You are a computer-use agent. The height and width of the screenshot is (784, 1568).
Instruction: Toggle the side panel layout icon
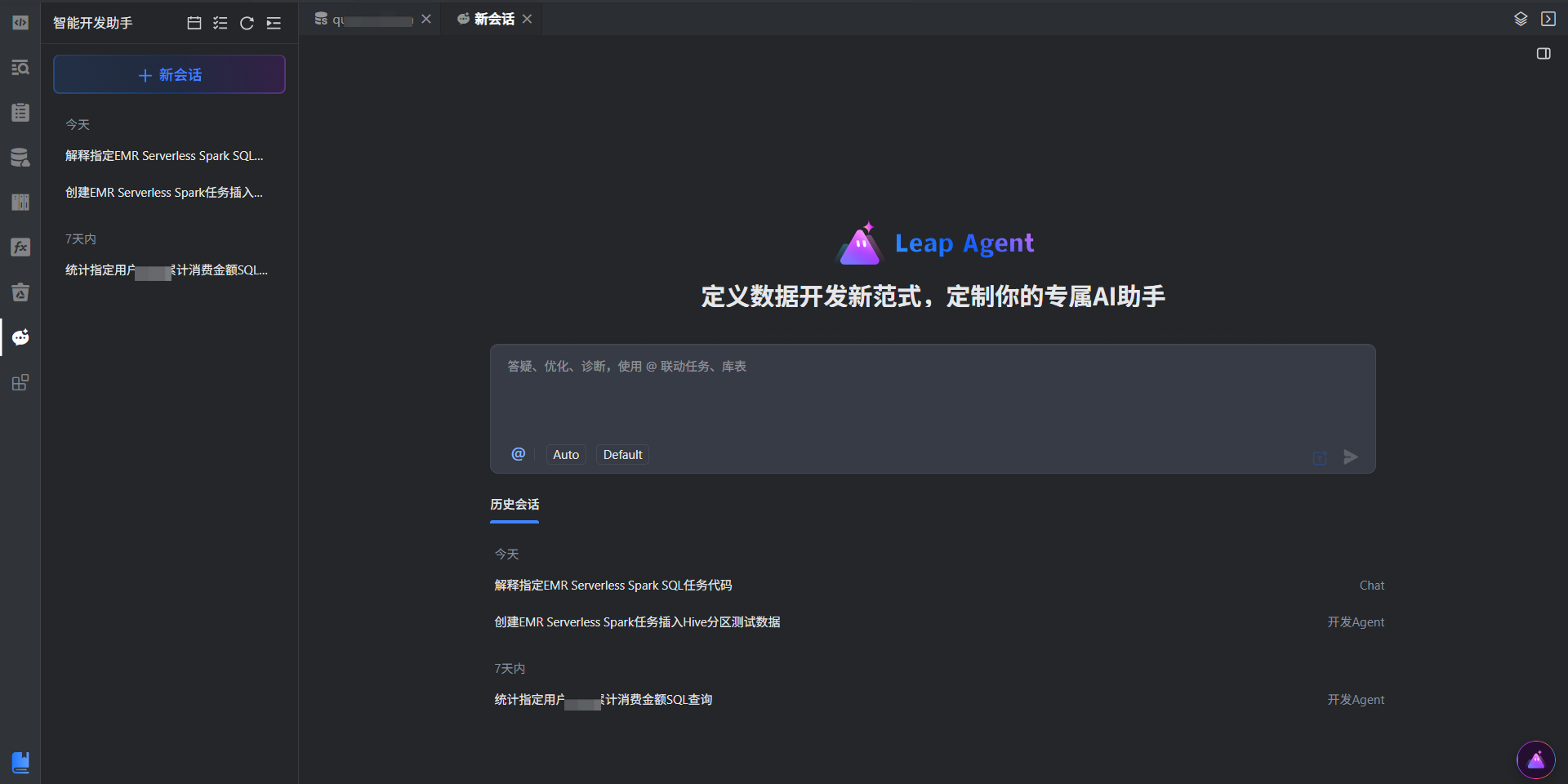(1543, 53)
